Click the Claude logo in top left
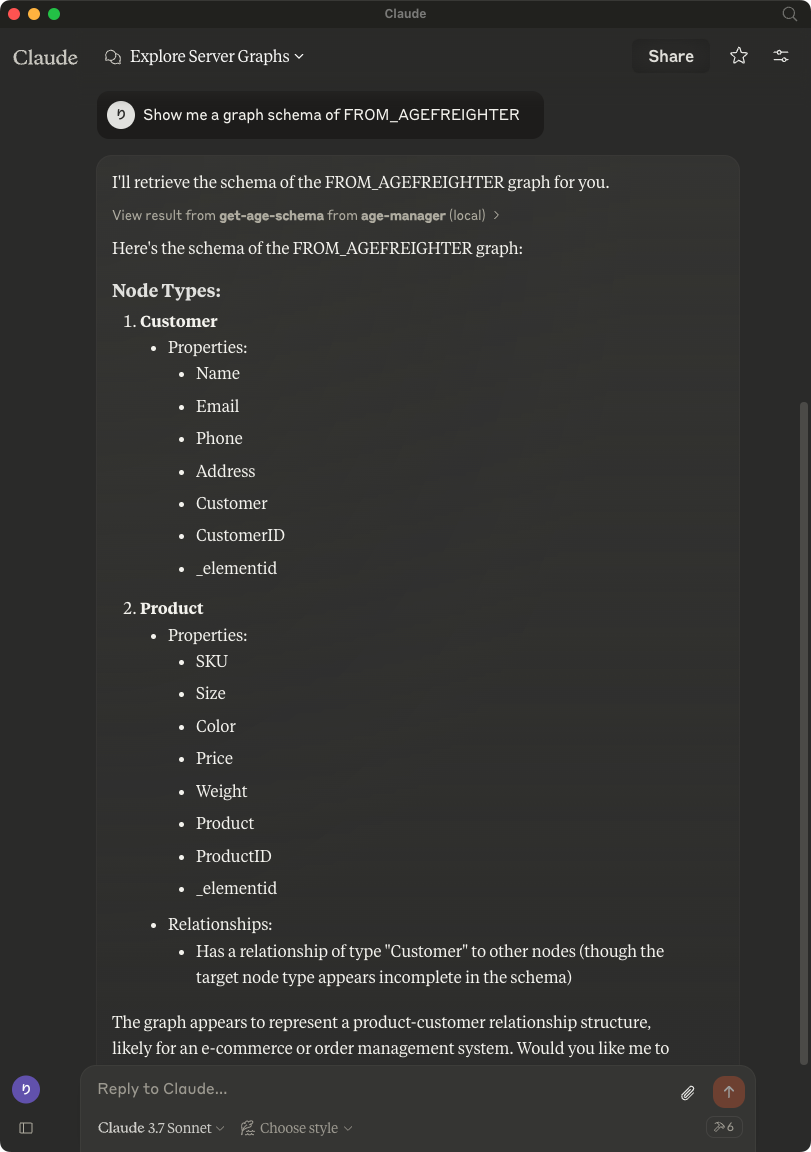 click(x=44, y=57)
